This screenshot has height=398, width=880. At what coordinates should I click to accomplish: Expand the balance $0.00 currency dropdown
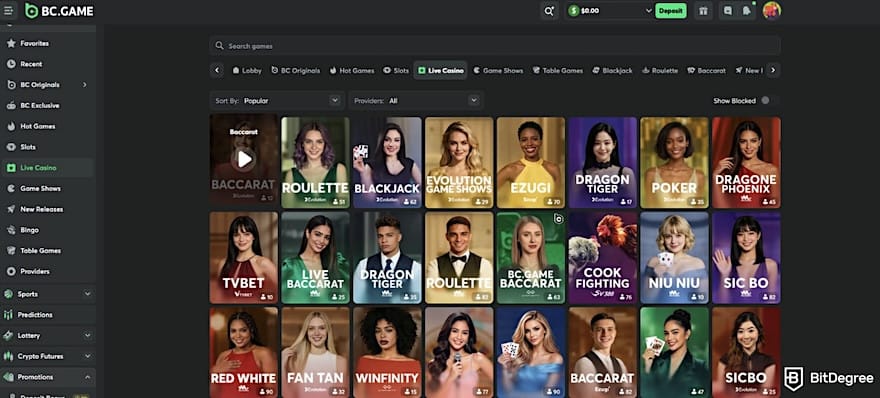coord(649,11)
